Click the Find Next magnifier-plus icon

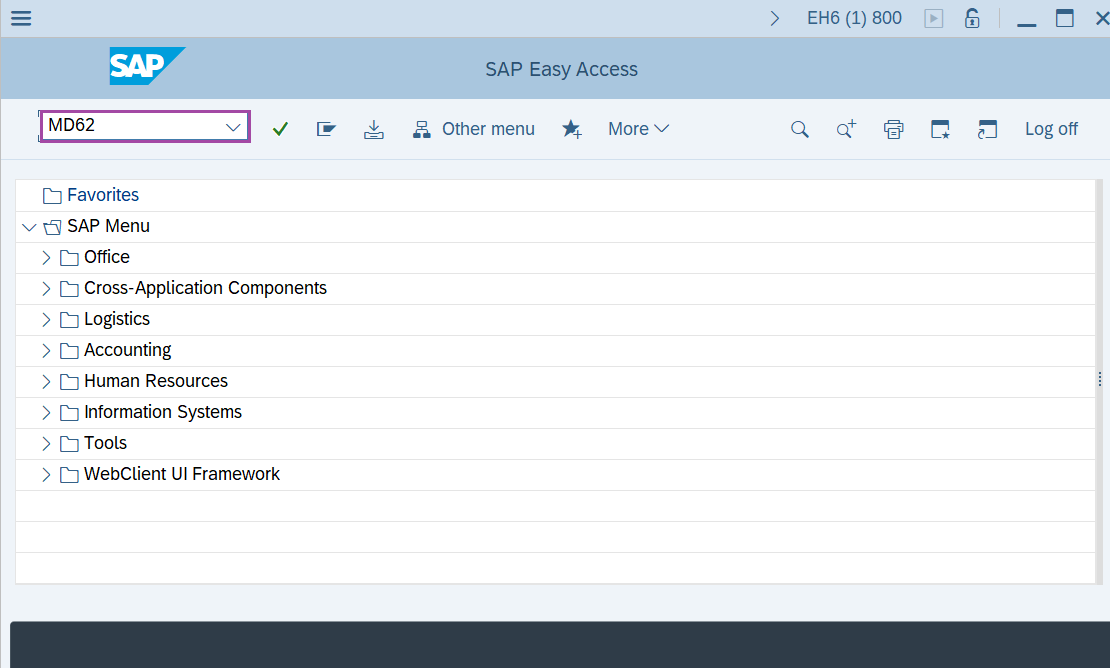click(846, 129)
